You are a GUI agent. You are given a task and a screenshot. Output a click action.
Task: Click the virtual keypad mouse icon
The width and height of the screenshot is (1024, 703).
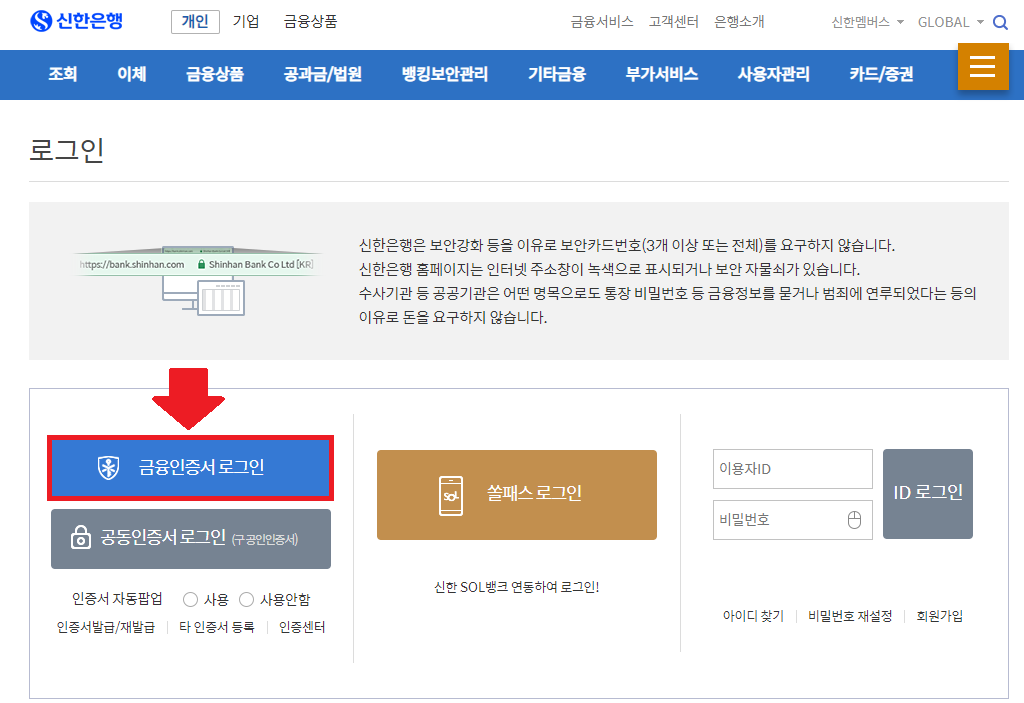tap(854, 519)
